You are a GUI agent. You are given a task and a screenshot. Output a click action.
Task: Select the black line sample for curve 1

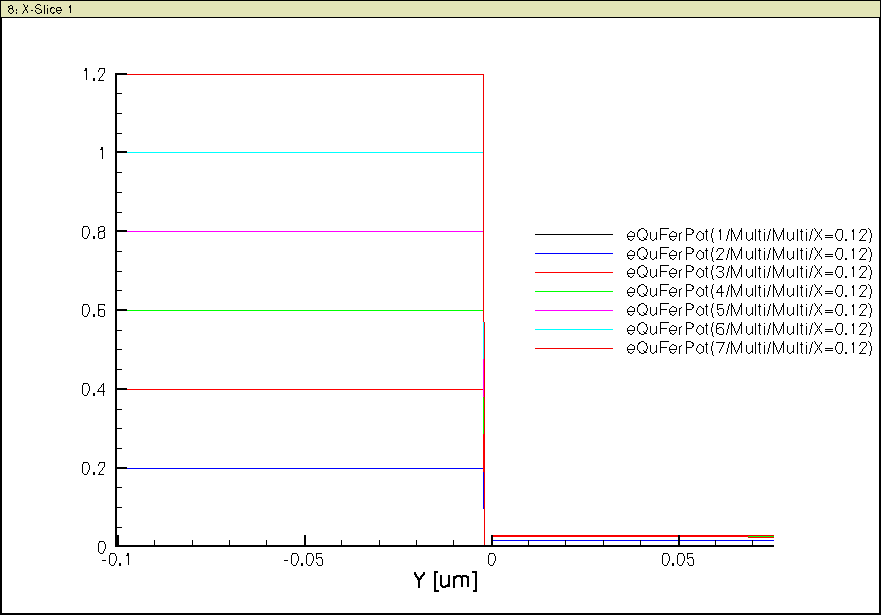pos(574,235)
